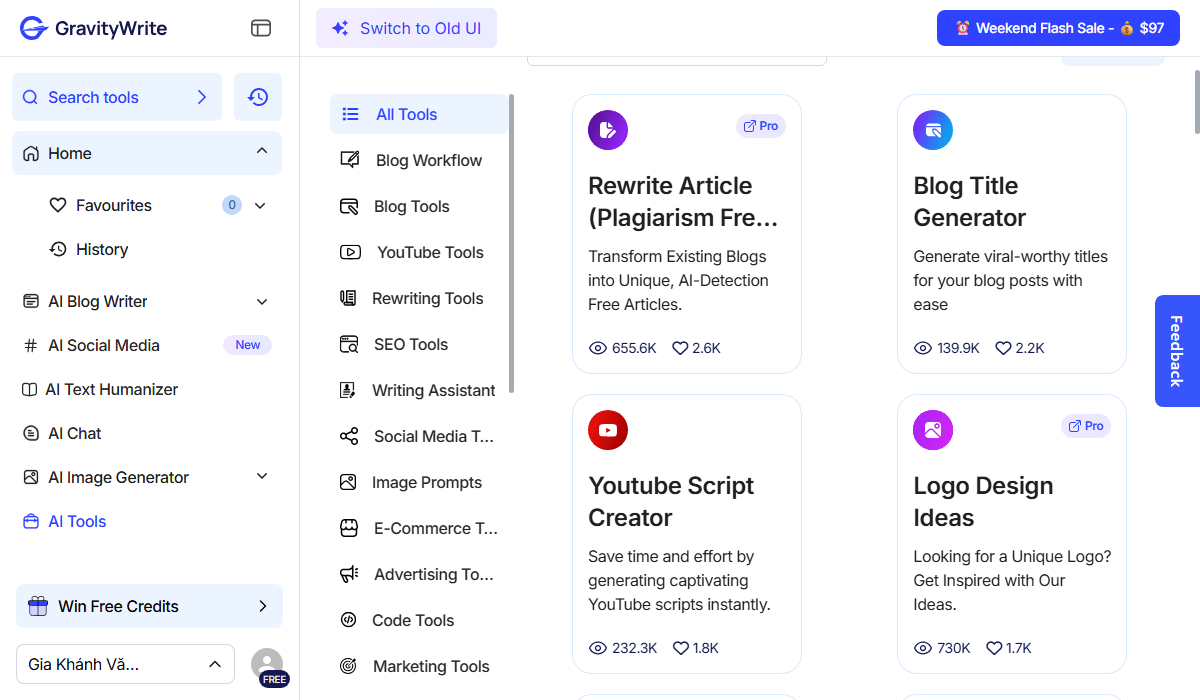Click the Logo Design Ideas icon
The image size is (1200, 700).
933,430
